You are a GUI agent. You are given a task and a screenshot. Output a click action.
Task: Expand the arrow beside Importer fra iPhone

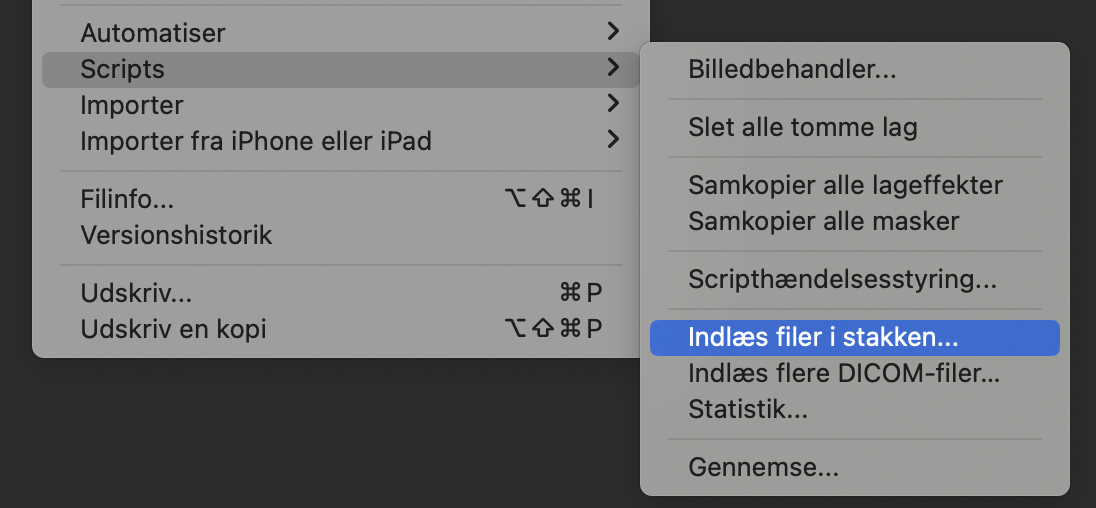coord(613,141)
